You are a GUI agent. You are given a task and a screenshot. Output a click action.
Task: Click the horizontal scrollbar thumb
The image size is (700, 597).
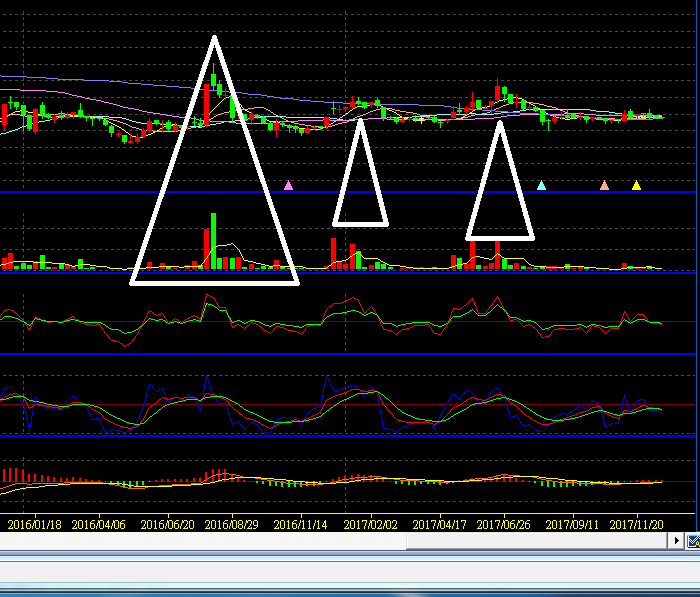pos(538,541)
